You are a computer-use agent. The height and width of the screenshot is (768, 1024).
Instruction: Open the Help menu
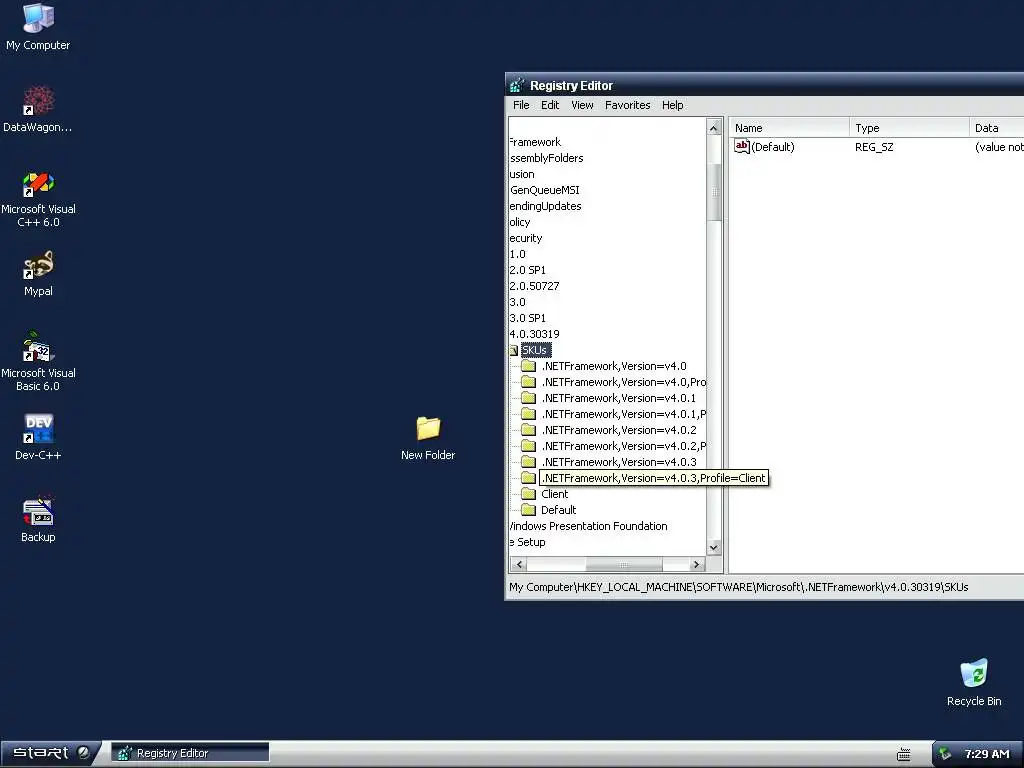[x=672, y=105]
